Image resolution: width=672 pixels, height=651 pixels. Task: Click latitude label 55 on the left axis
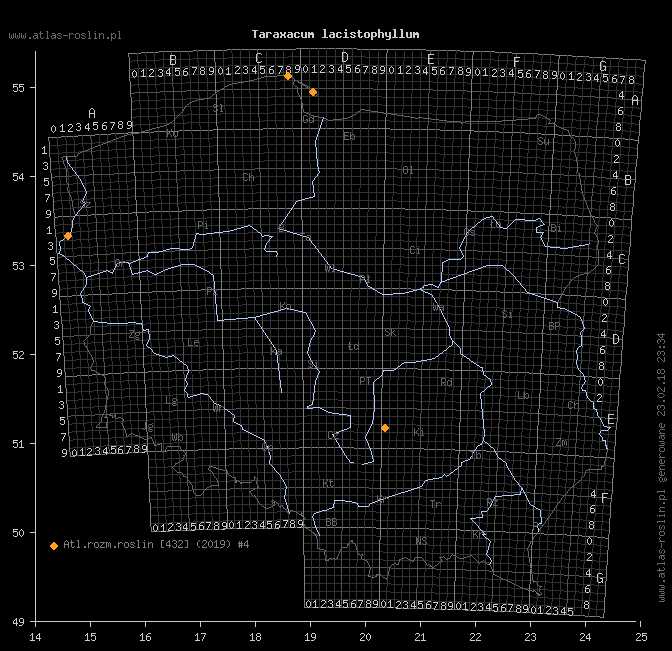pyautogui.click(x=18, y=88)
